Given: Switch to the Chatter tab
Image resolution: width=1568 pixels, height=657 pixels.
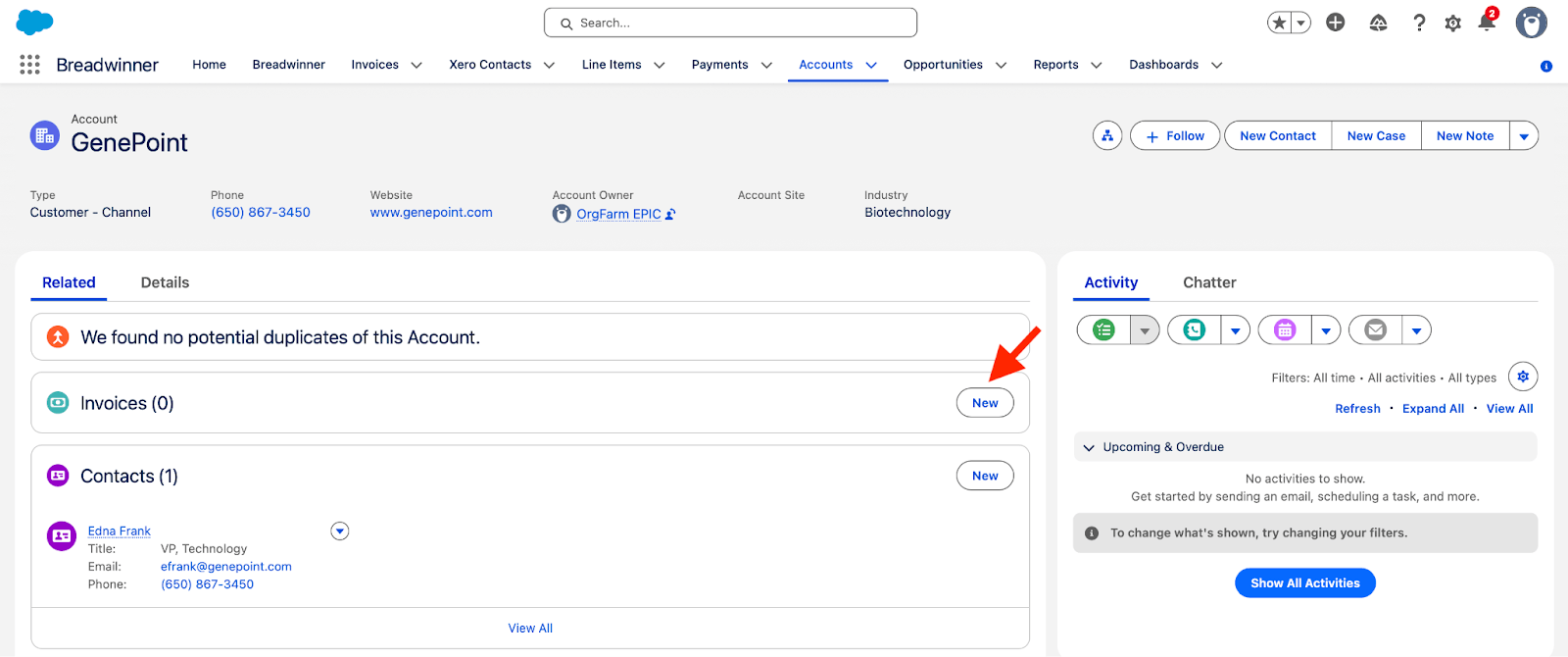Looking at the screenshot, I should 1209,282.
